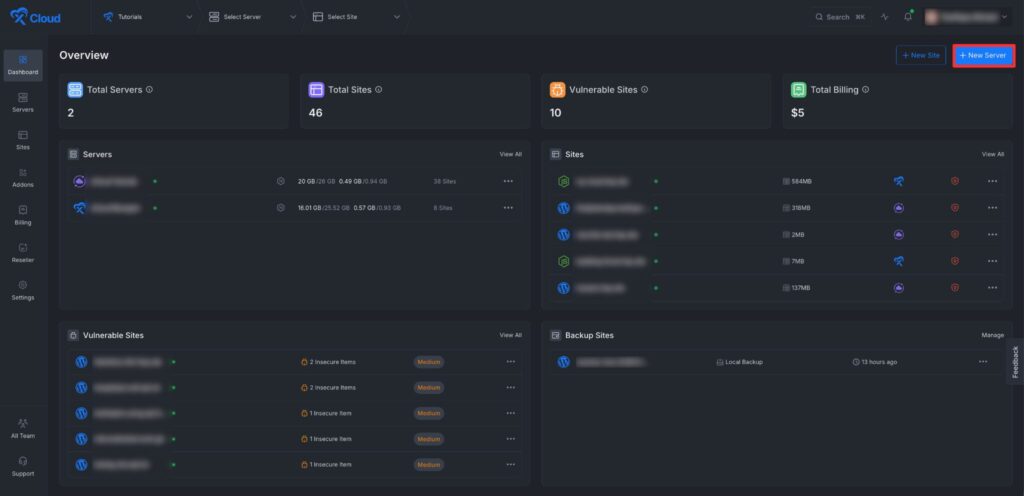Viewport: 1024px width, 496px height.
Task: Open Support in the sidebar
Action: (23, 467)
